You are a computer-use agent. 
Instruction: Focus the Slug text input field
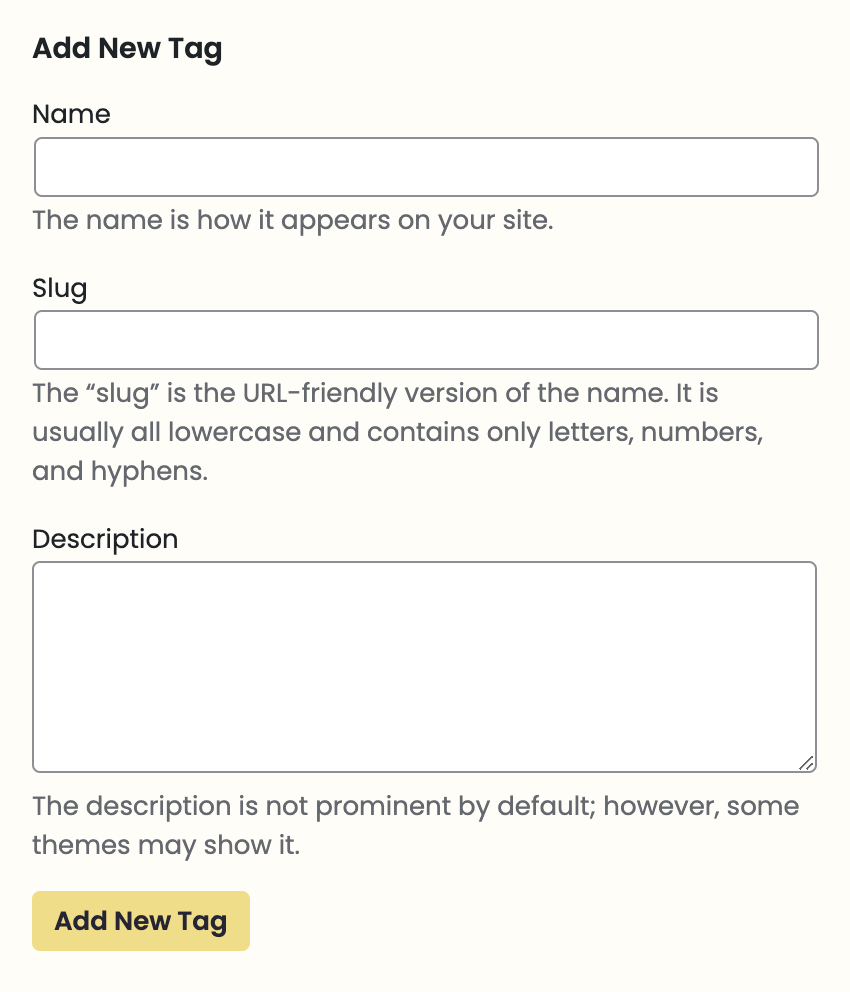click(426, 340)
